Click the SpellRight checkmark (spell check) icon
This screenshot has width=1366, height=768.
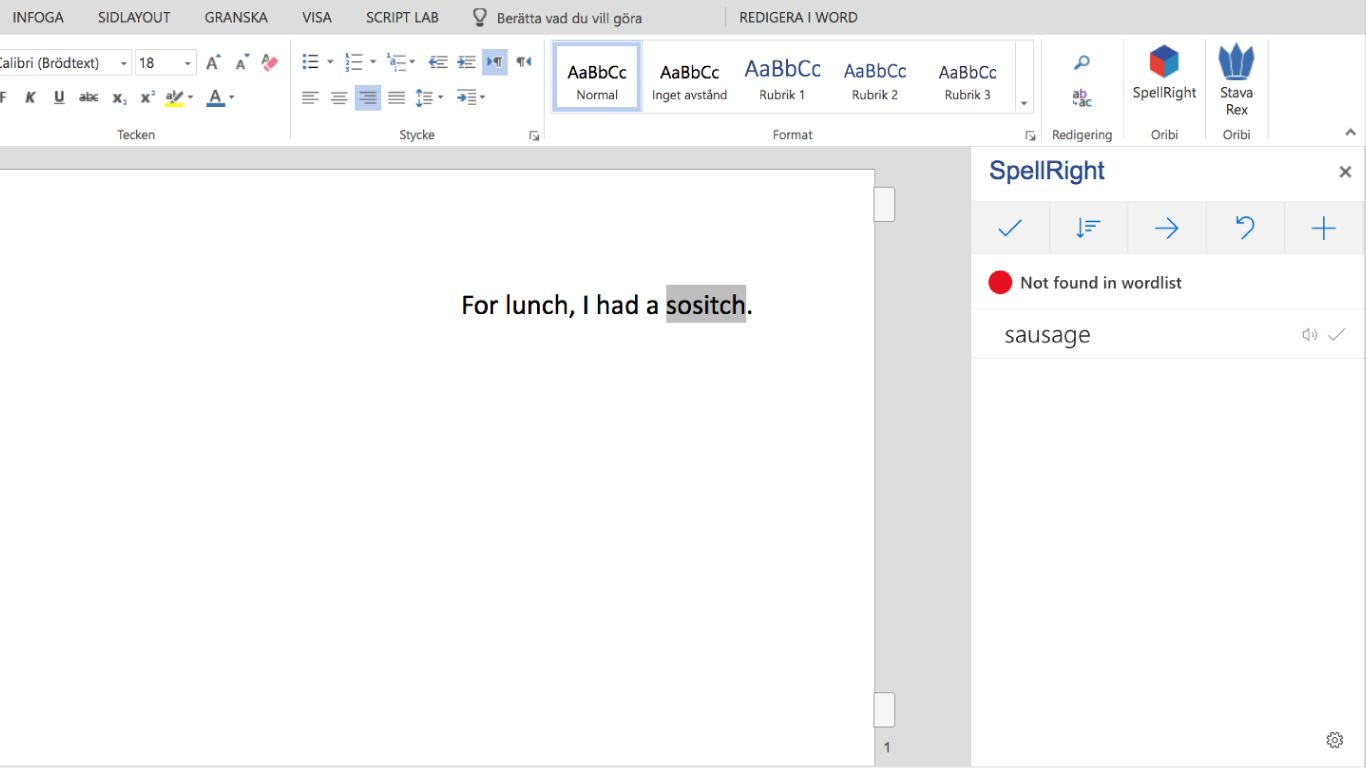tap(1010, 228)
